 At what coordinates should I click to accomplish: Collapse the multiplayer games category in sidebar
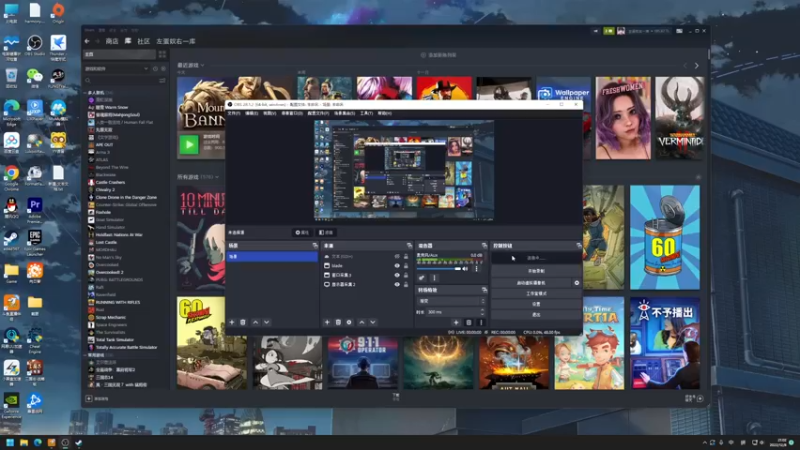pos(85,92)
